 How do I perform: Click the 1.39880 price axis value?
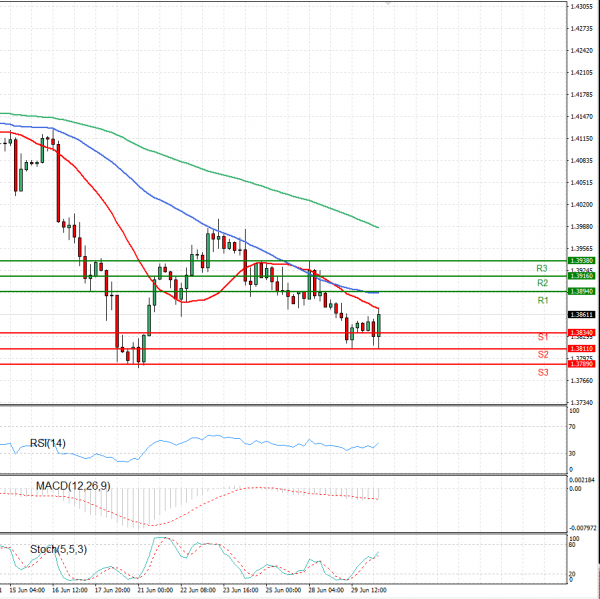point(581,227)
